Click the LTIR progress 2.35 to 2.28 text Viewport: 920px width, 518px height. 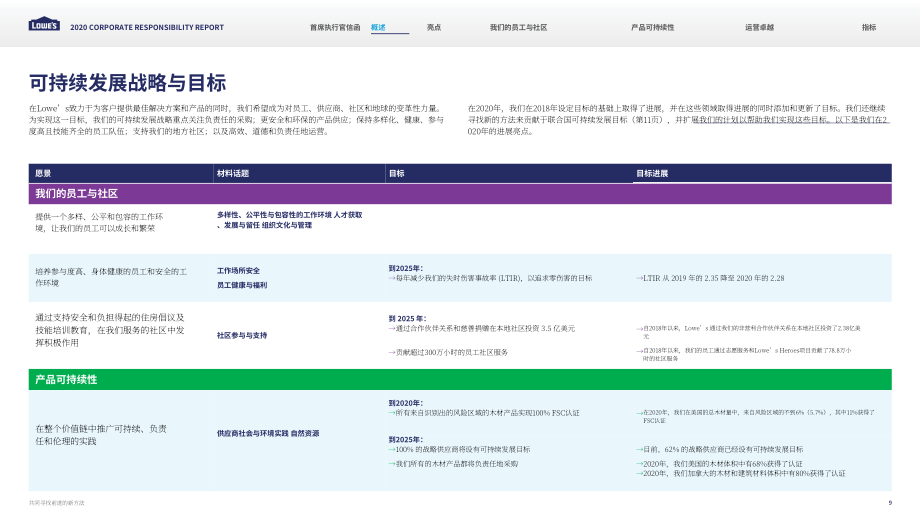pos(710,278)
